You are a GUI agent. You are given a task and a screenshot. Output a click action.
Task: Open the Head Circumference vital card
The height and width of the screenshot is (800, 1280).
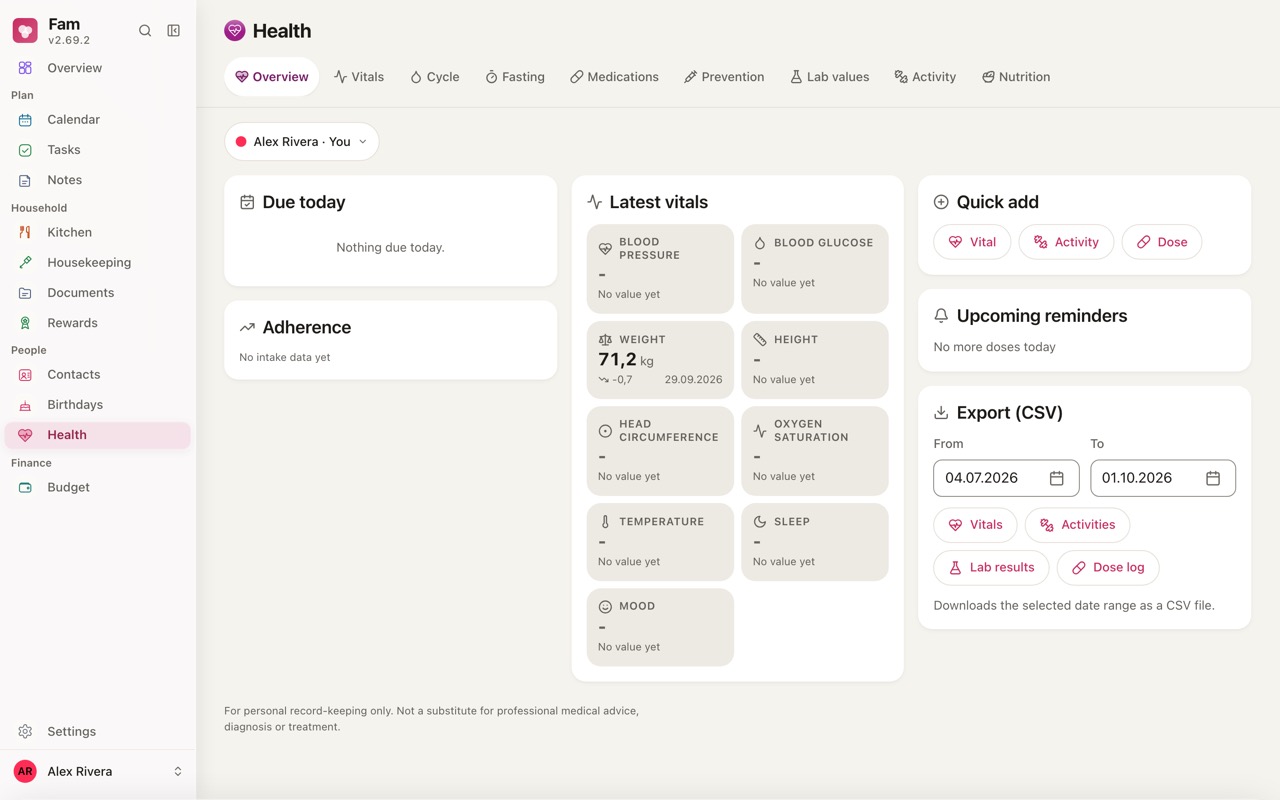660,451
